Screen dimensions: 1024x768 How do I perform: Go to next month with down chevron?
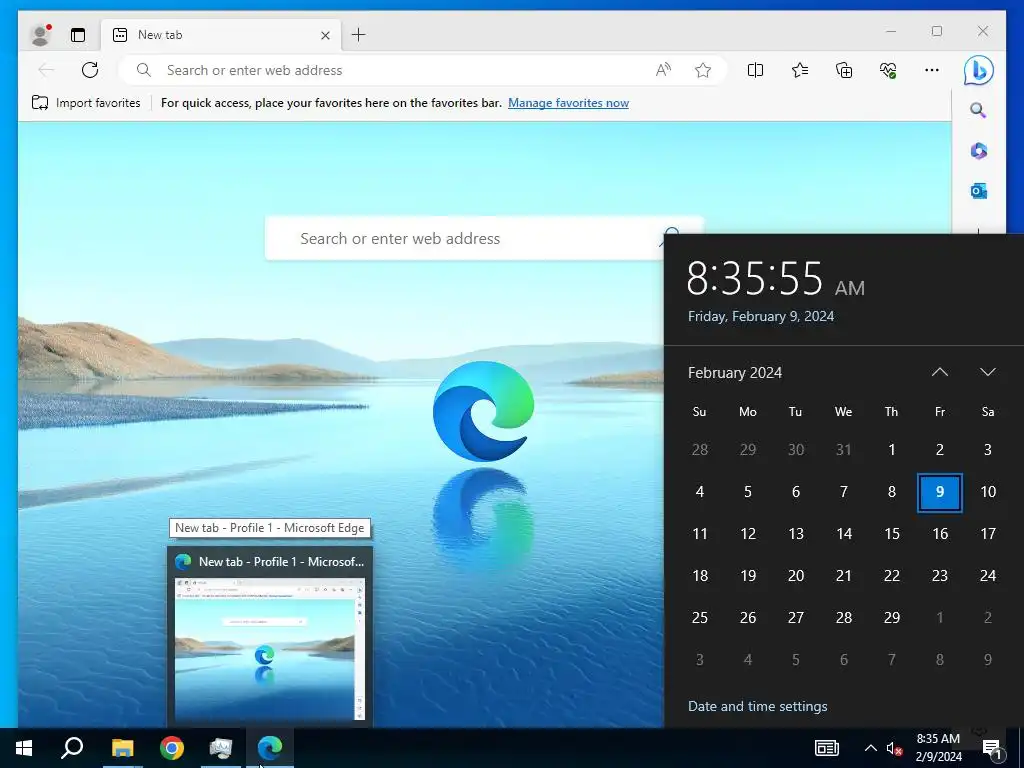[x=987, y=372]
